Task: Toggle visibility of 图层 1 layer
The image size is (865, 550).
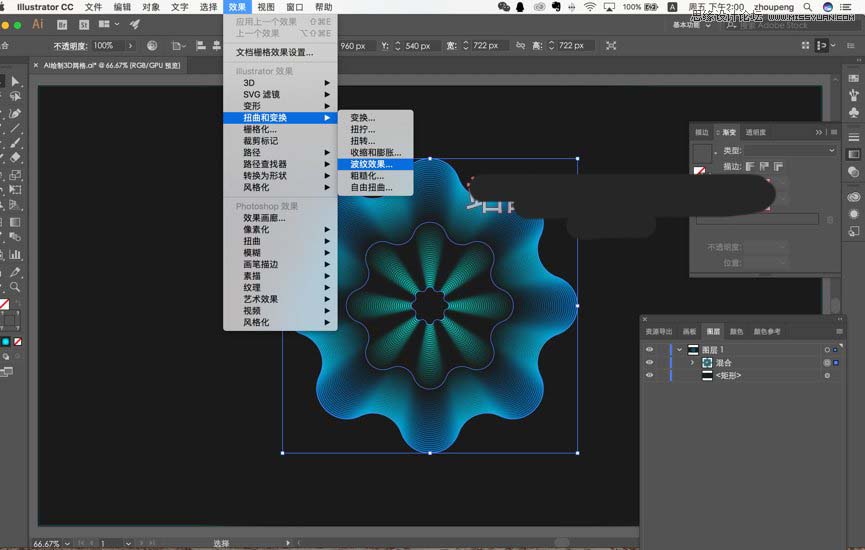Action: coord(649,350)
